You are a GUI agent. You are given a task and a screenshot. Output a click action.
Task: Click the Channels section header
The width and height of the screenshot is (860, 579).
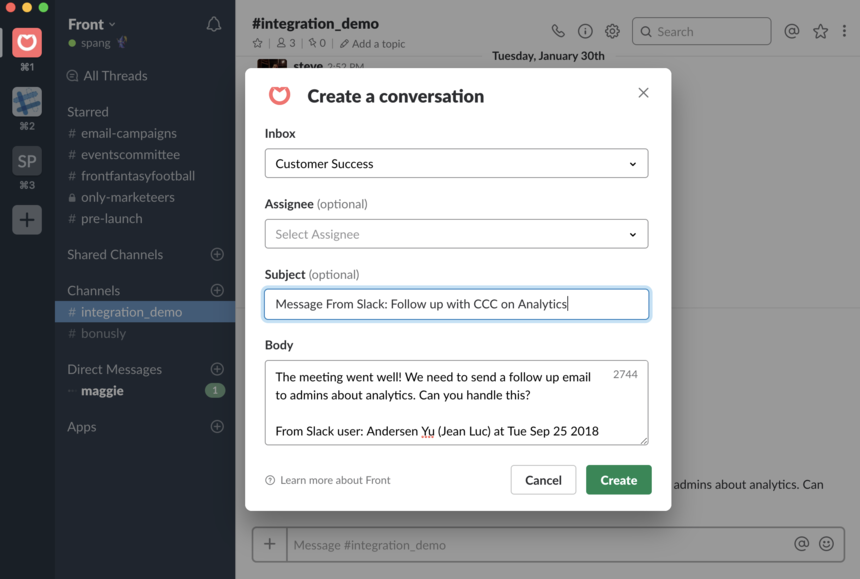coord(94,291)
